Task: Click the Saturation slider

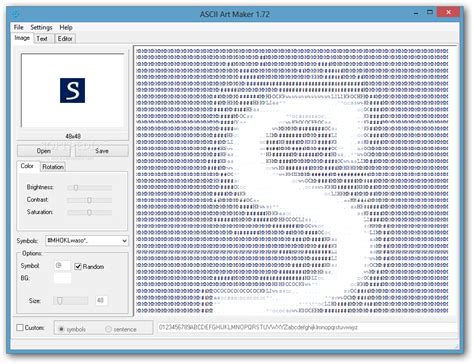Action: click(90, 212)
